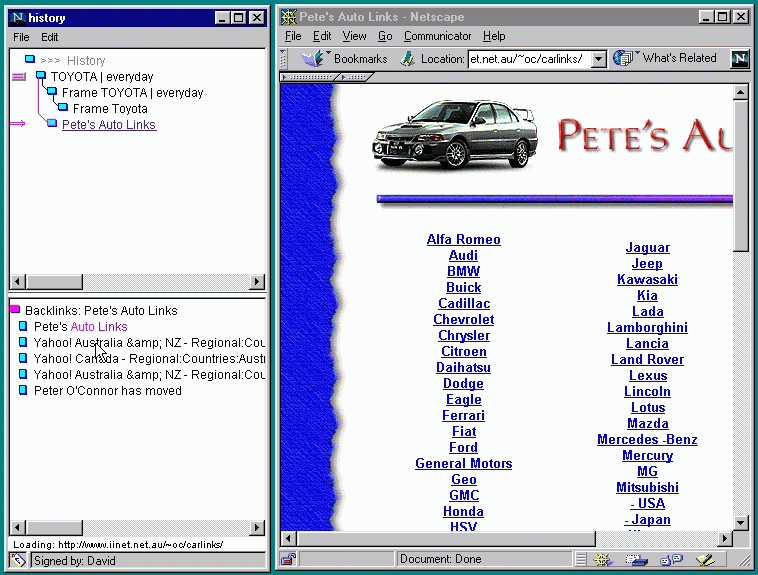
Task: Click the component bar grip handle
Action: pyautogui.click(x=581, y=560)
